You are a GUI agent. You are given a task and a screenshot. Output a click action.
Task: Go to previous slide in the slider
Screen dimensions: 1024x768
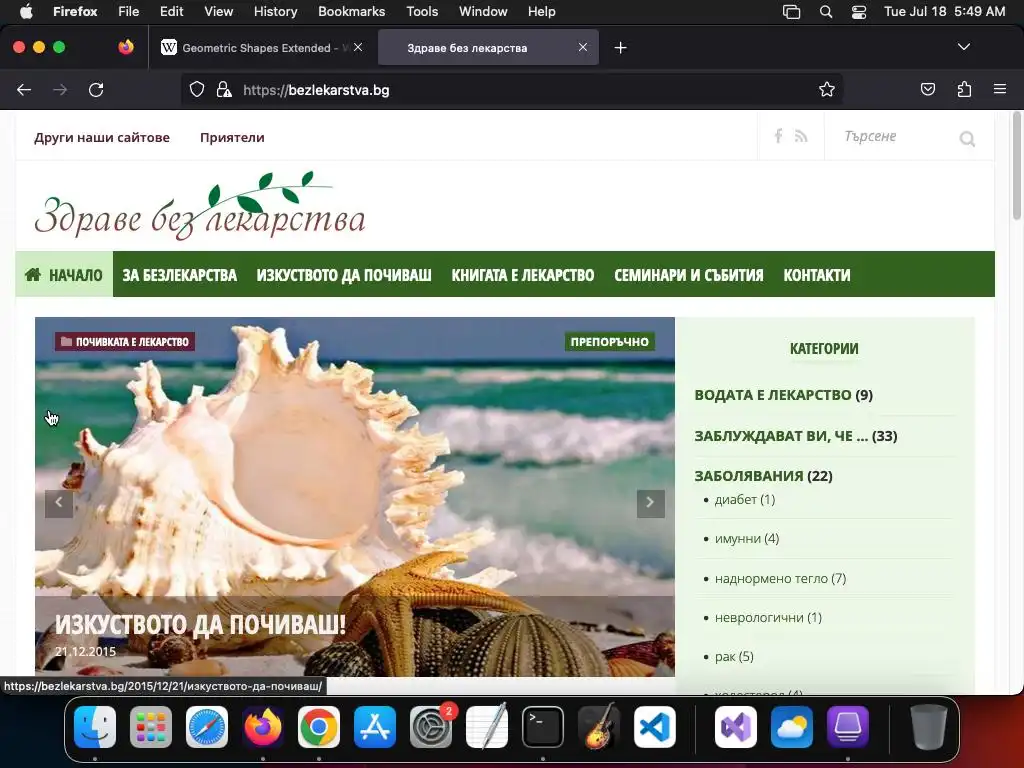point(59,503)
